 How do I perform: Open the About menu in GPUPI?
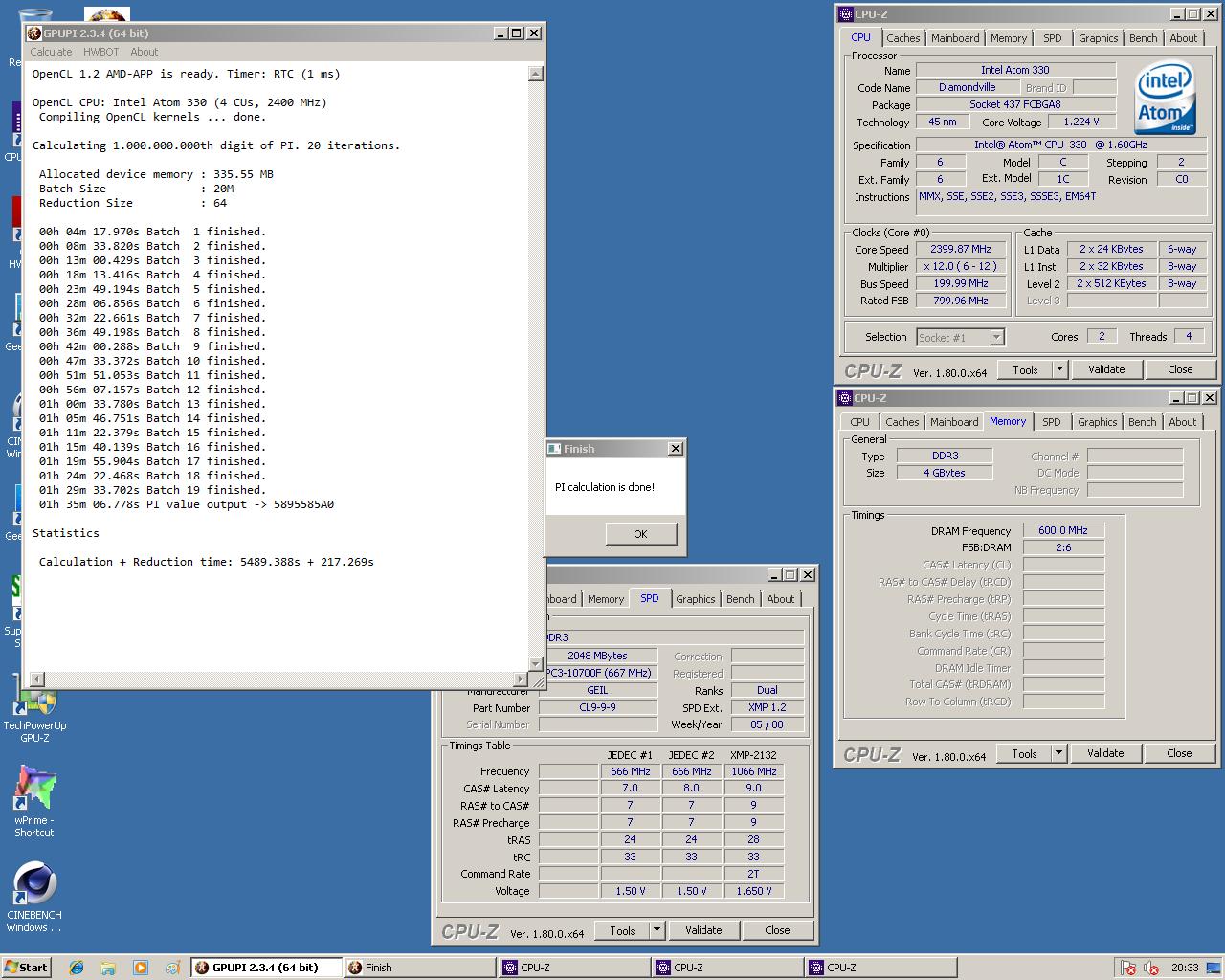click(x=145, y=52)
